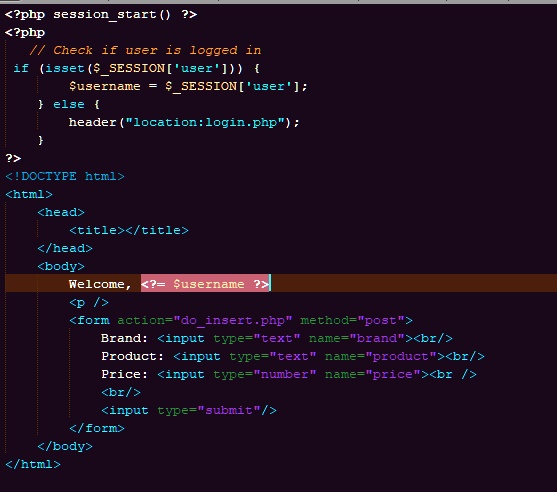Click the closing </html> tag

[33, 464]
